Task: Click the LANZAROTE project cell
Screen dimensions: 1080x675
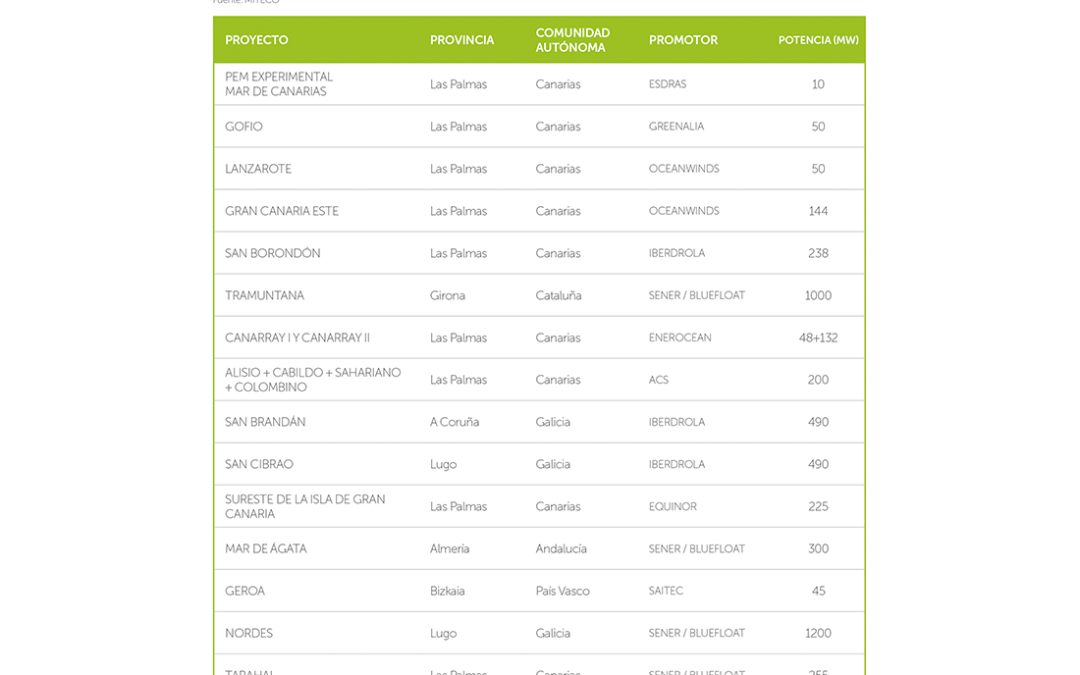Action: pos(258,169)
